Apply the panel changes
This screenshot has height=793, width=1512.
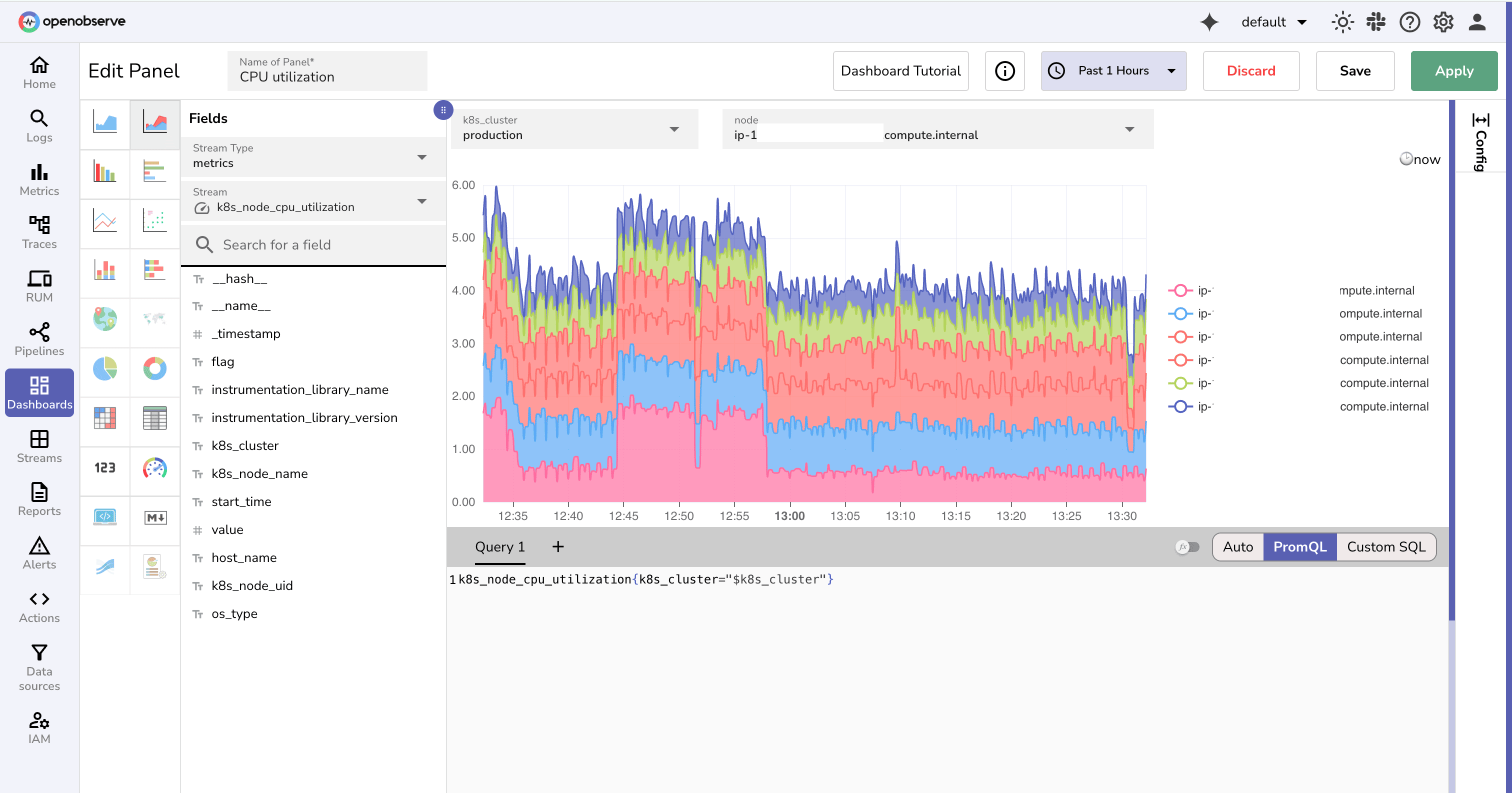click(x=1454, y=71)
